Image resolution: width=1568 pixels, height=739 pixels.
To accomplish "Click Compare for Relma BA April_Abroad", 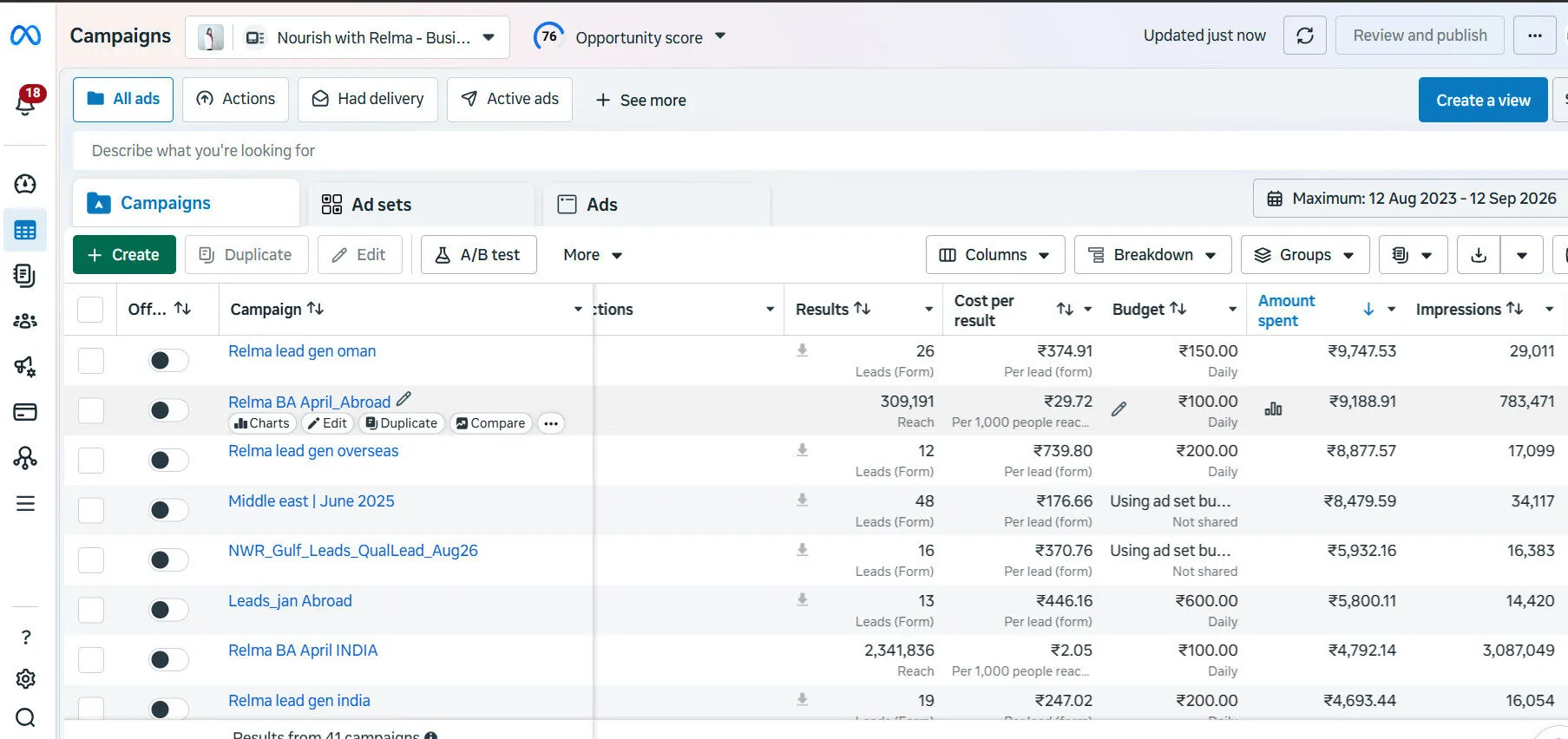I will pos(490,423).
